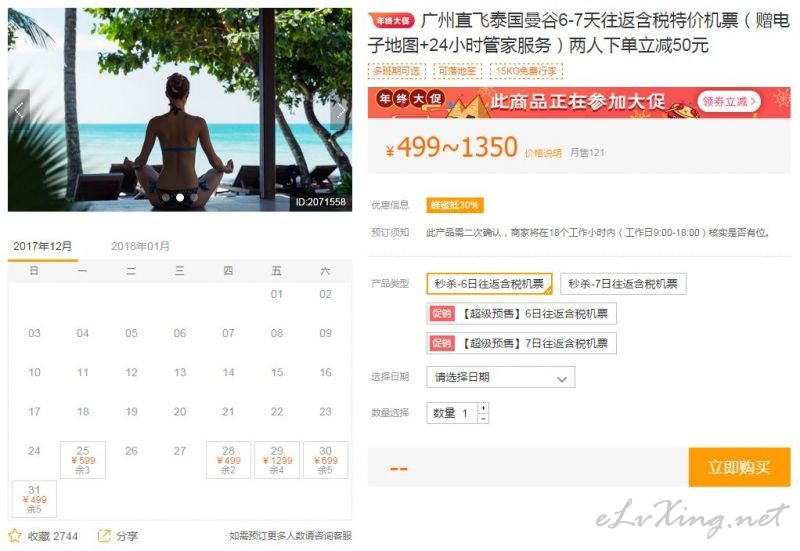Switch calendar to 2018年01月 tab

(140, 246)
